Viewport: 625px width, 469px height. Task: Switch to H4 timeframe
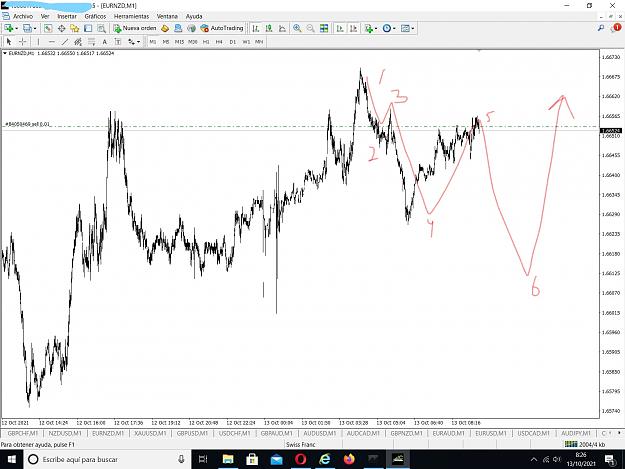point(219,42)
